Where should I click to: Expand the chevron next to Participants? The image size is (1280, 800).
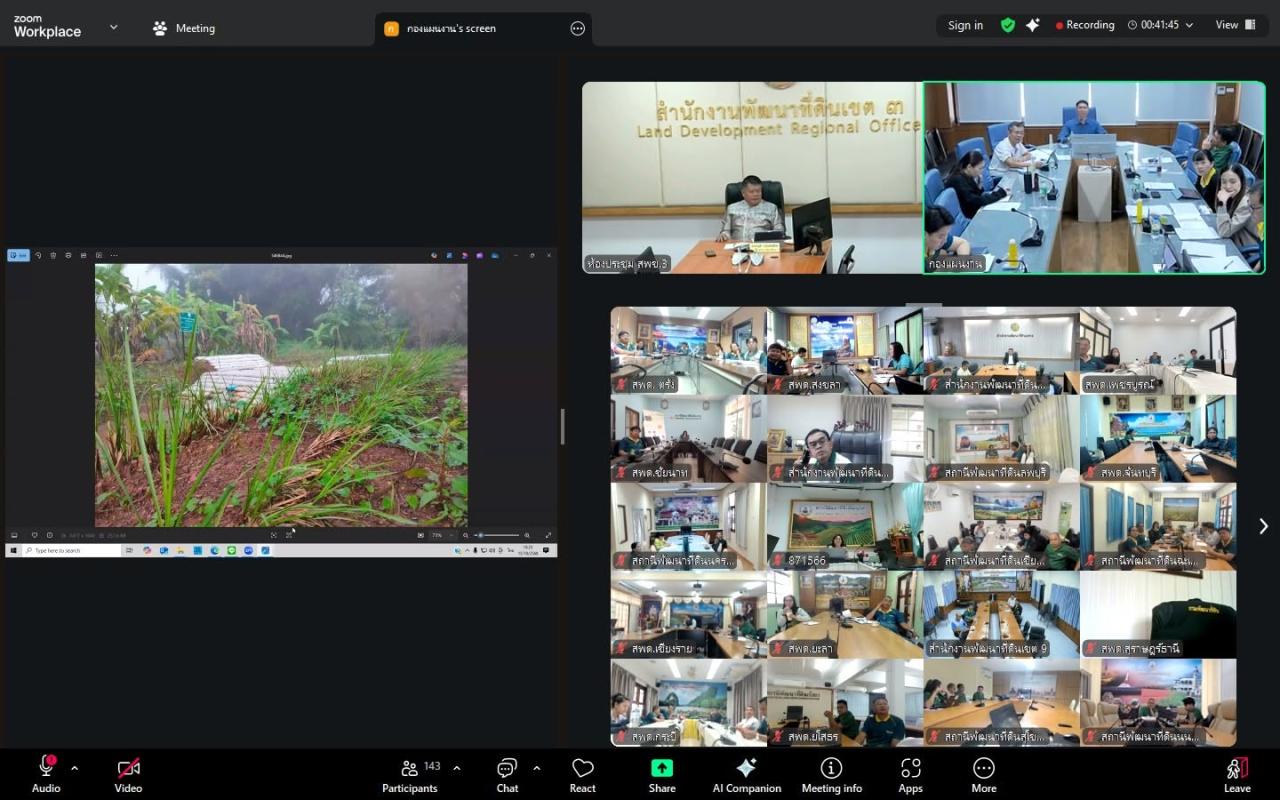point(457,768)
